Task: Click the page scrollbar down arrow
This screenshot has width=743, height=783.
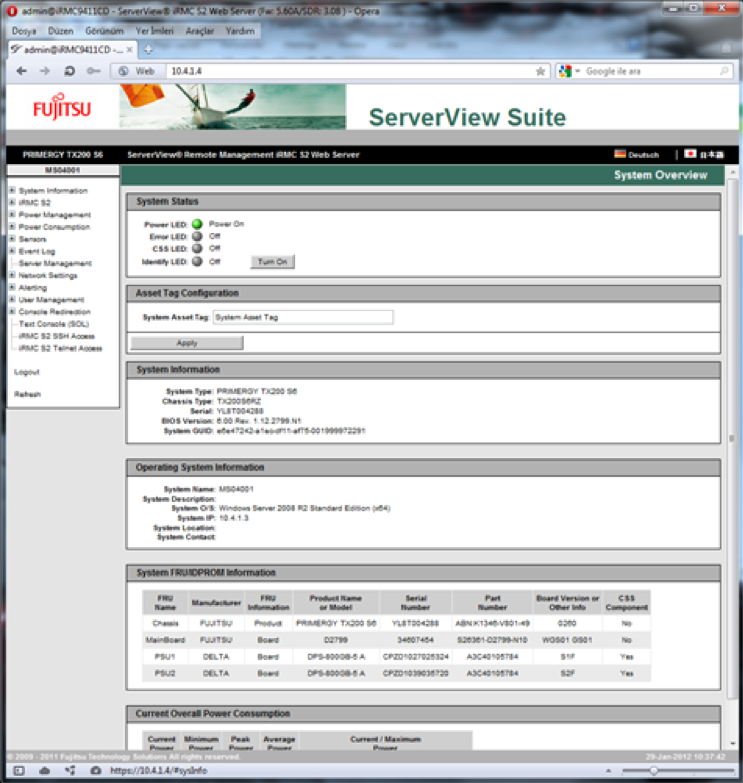Action: tap(733, 744)
